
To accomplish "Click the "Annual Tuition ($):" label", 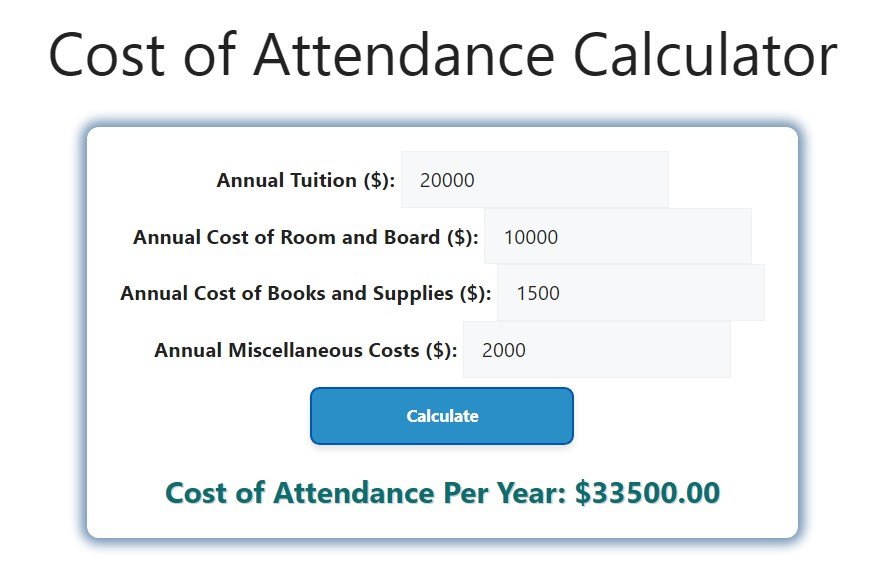I will (x=305, y=181).
